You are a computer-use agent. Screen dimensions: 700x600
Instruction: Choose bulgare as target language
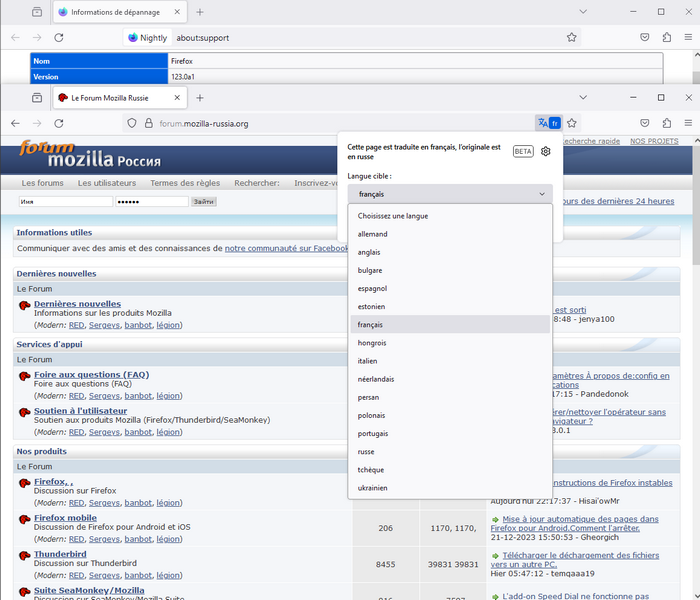tap(450, 270)
